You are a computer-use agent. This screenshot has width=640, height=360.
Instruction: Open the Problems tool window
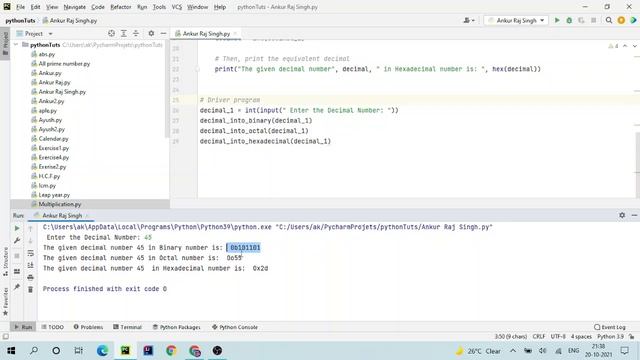[88, 327]
